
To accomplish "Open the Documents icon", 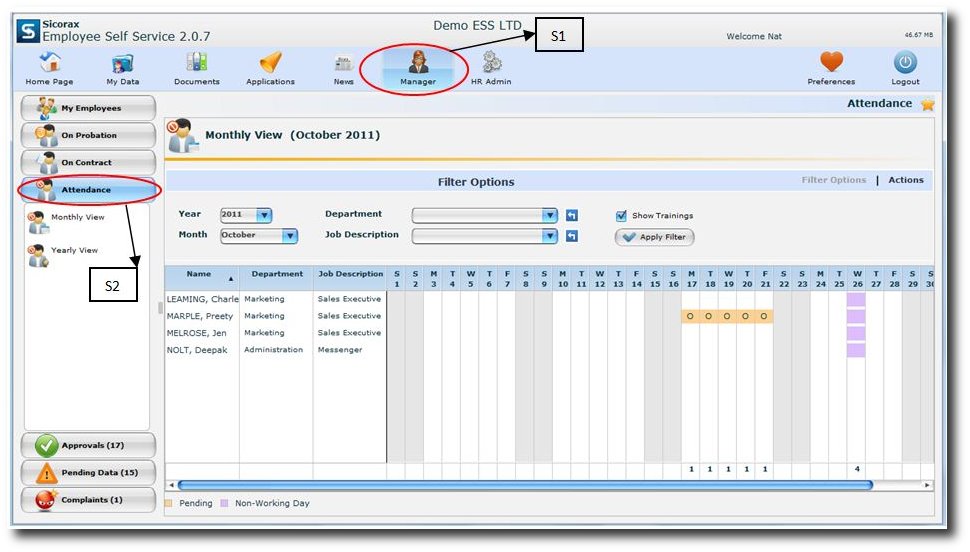I will [196, 64].
